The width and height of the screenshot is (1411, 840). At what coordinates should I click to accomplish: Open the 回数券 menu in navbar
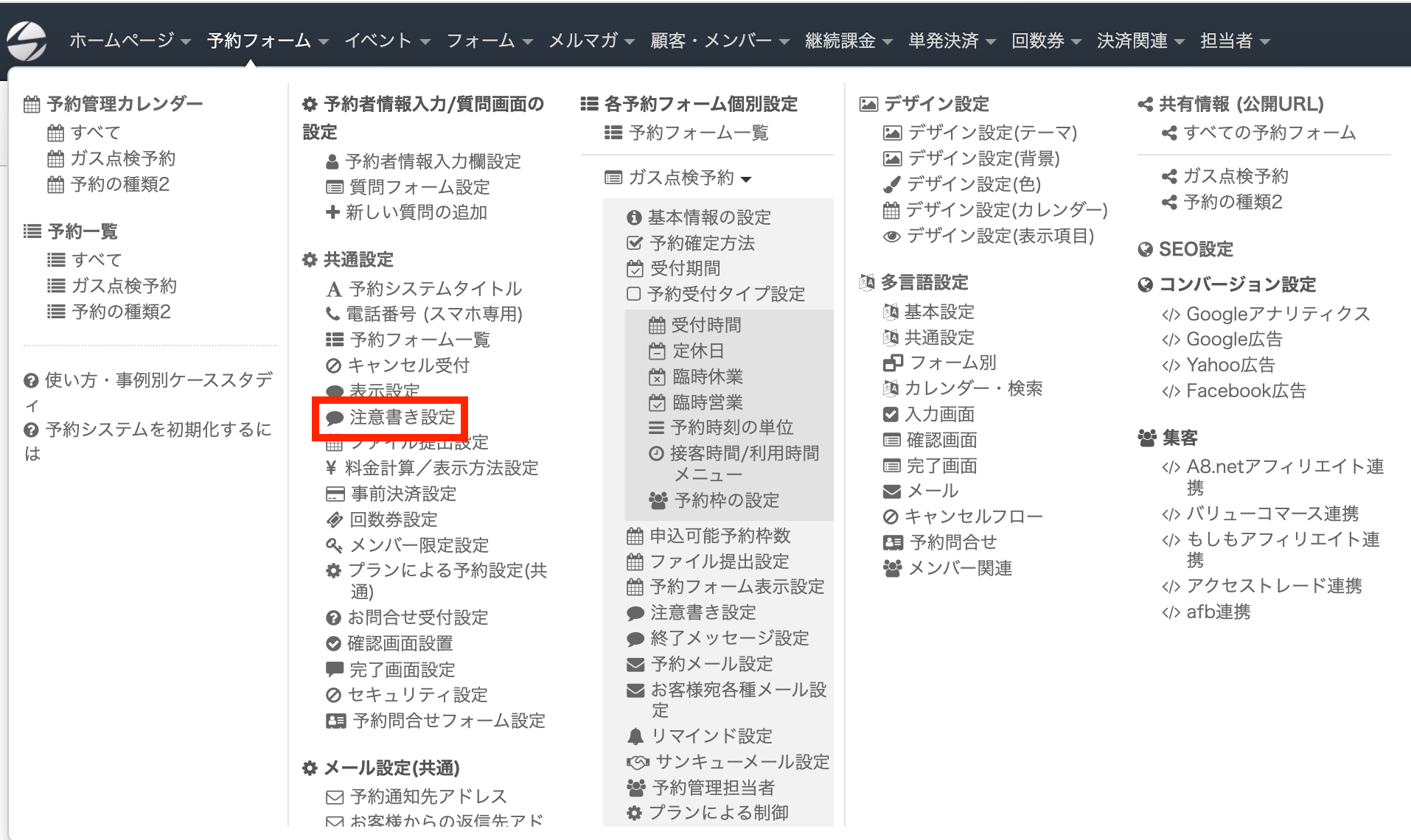click(1045, 41)
